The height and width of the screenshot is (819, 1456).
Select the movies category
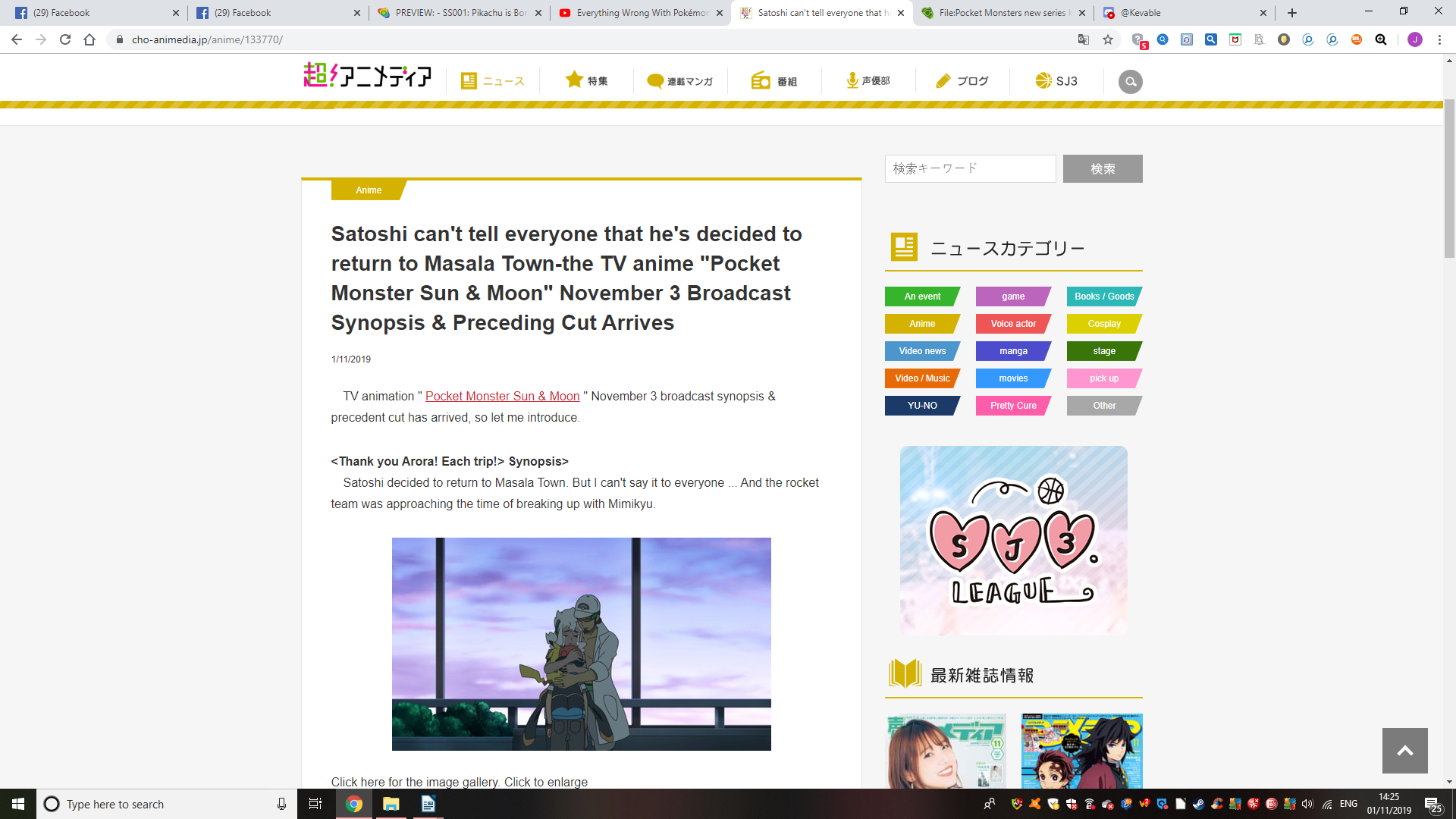tap(1013, 378)
